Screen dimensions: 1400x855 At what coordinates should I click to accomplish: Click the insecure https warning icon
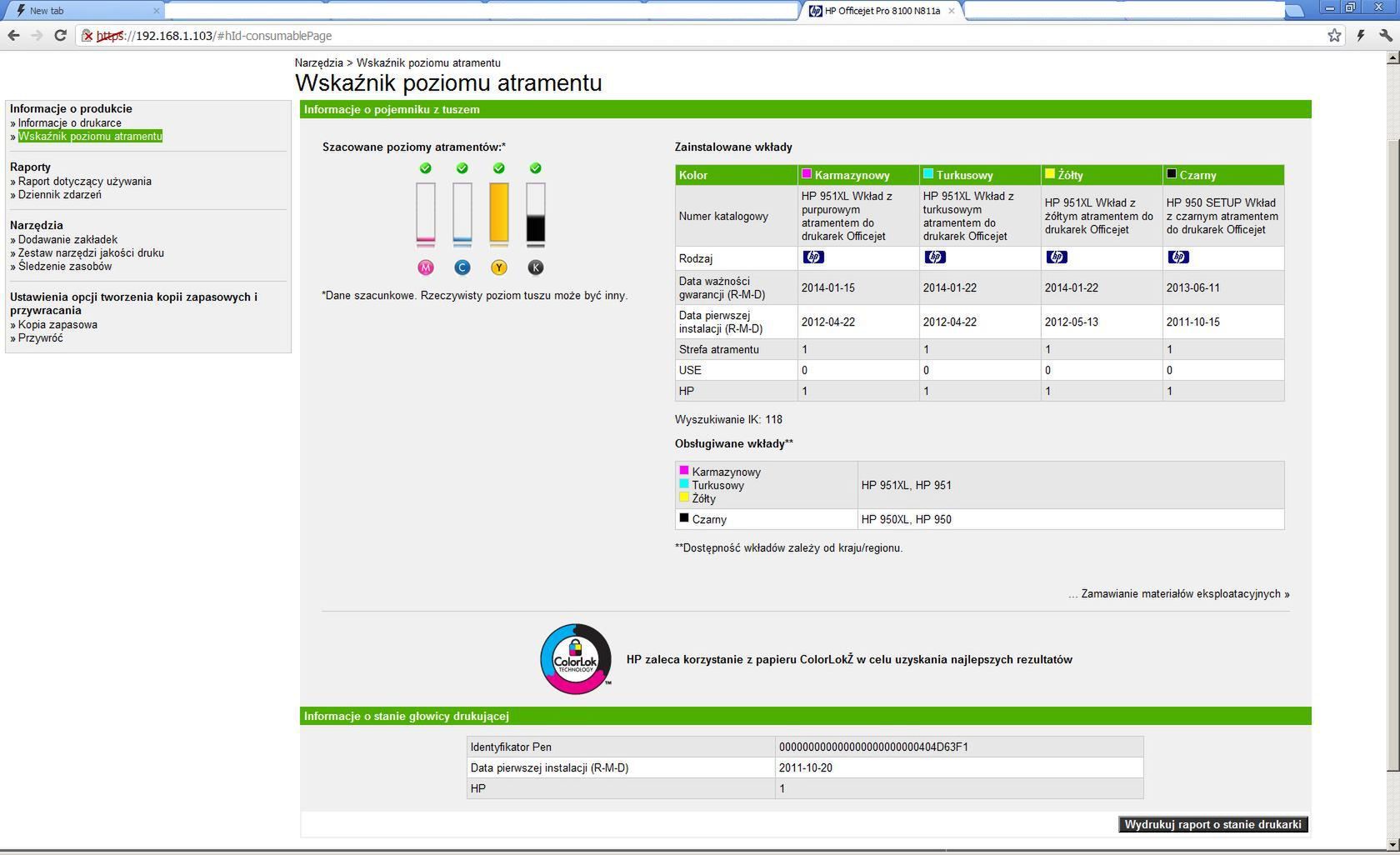click(87, 36)
